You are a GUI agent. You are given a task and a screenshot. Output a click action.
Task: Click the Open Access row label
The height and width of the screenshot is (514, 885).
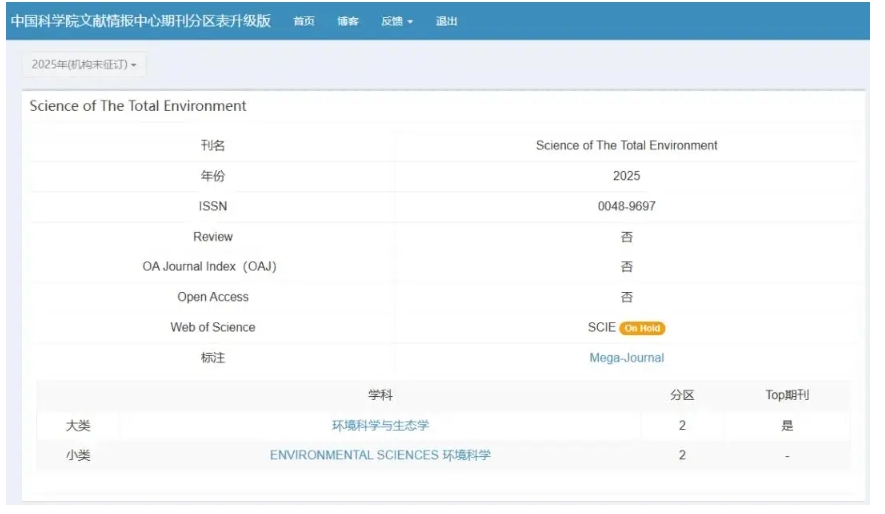(x=213, y=297)
